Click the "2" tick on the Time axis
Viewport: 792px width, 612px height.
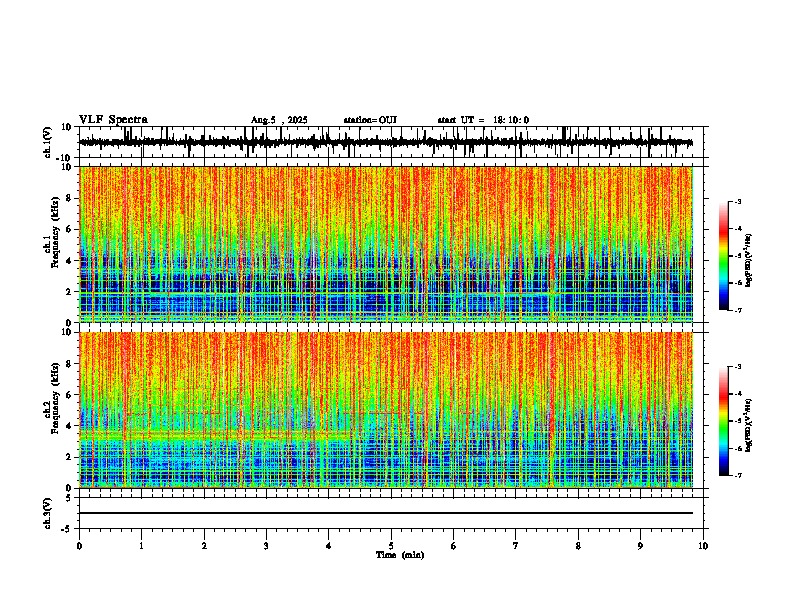click(x=204, y=546)
